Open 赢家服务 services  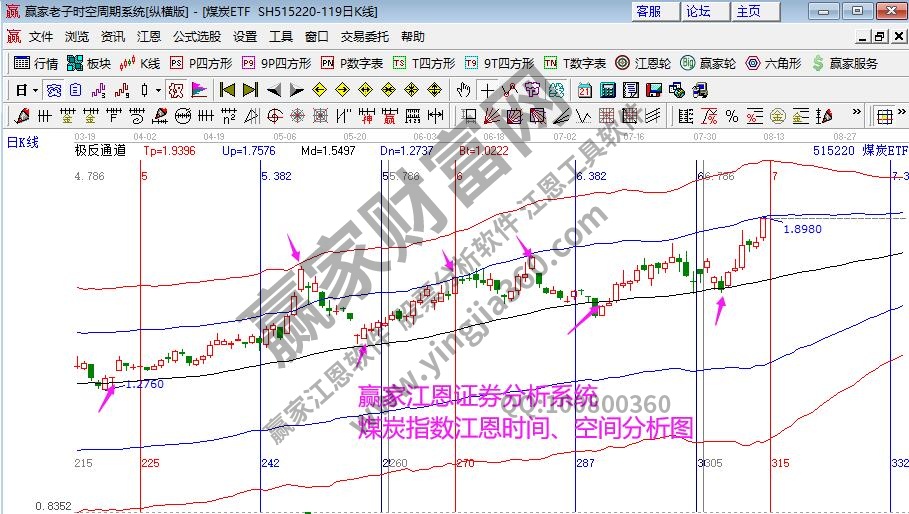point(845,63)
